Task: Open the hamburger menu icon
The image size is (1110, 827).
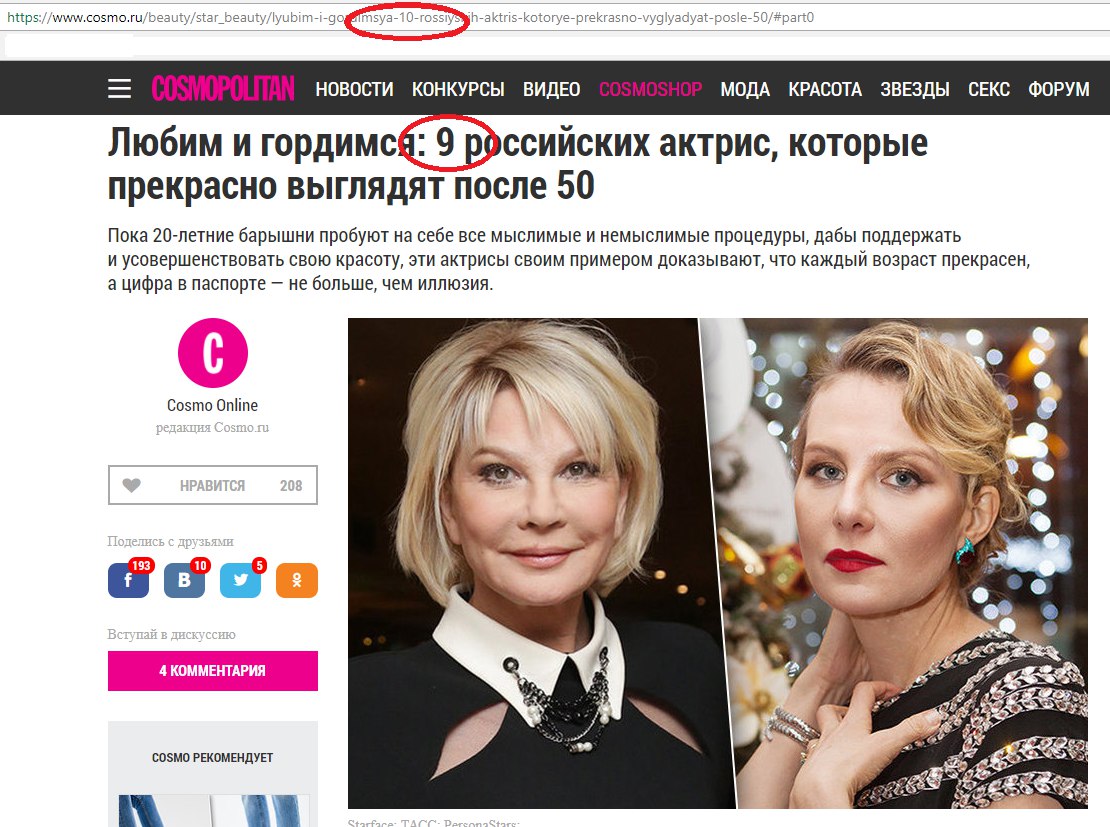Action: click(x=119, y=89)
